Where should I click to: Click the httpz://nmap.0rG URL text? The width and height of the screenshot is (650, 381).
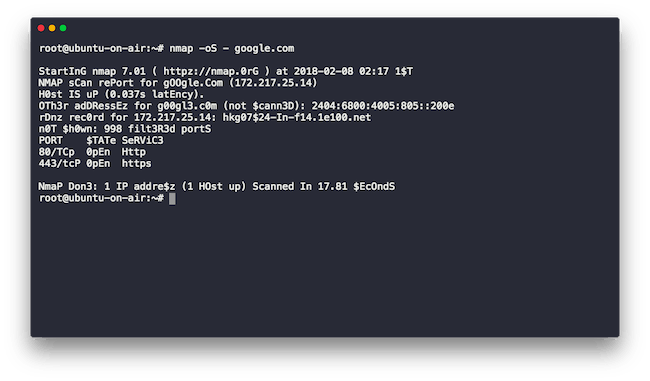pos(211,71)
